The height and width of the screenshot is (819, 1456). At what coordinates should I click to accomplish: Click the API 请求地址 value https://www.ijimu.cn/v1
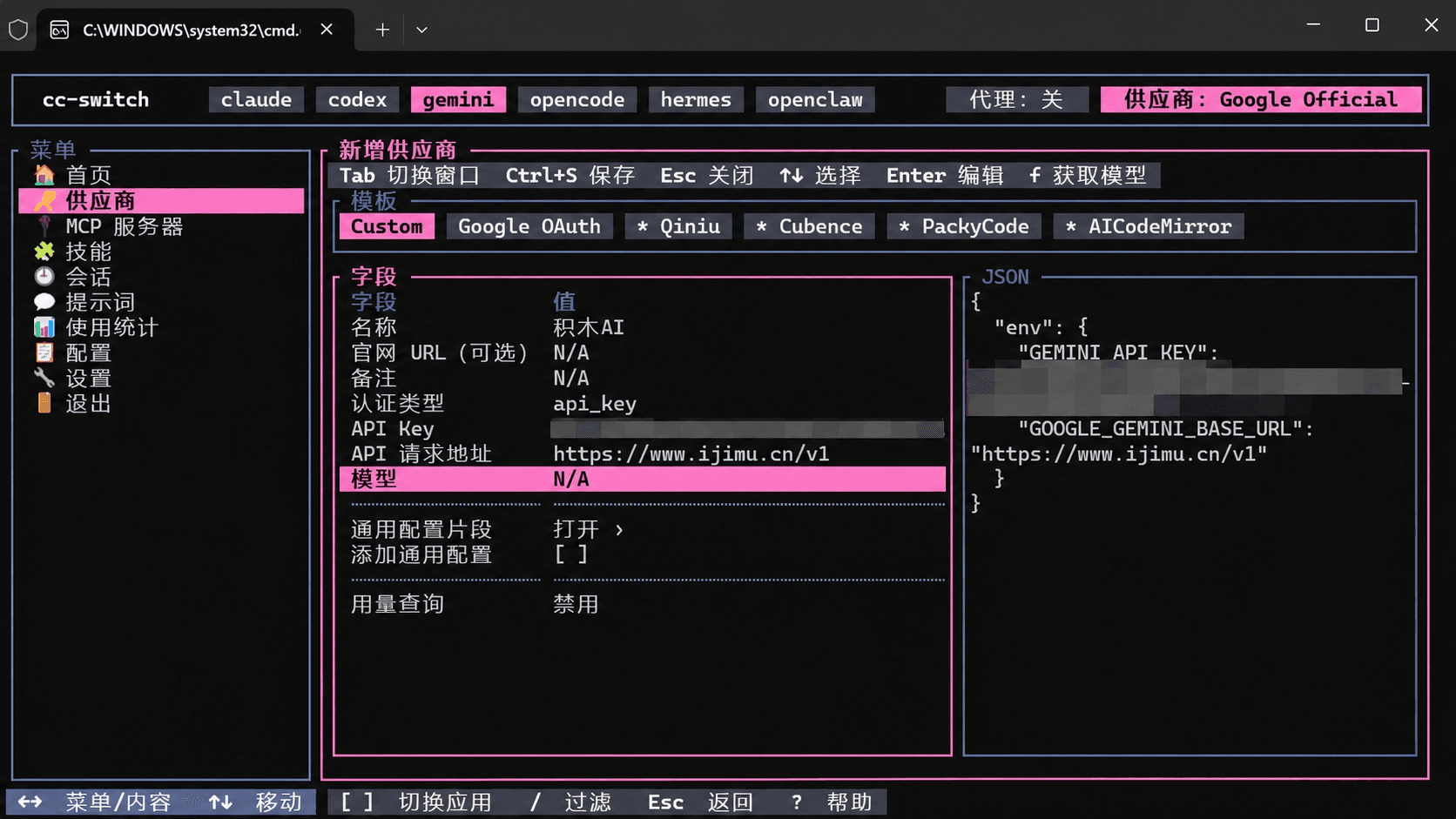pyautogui.click(x=691, y=454)
